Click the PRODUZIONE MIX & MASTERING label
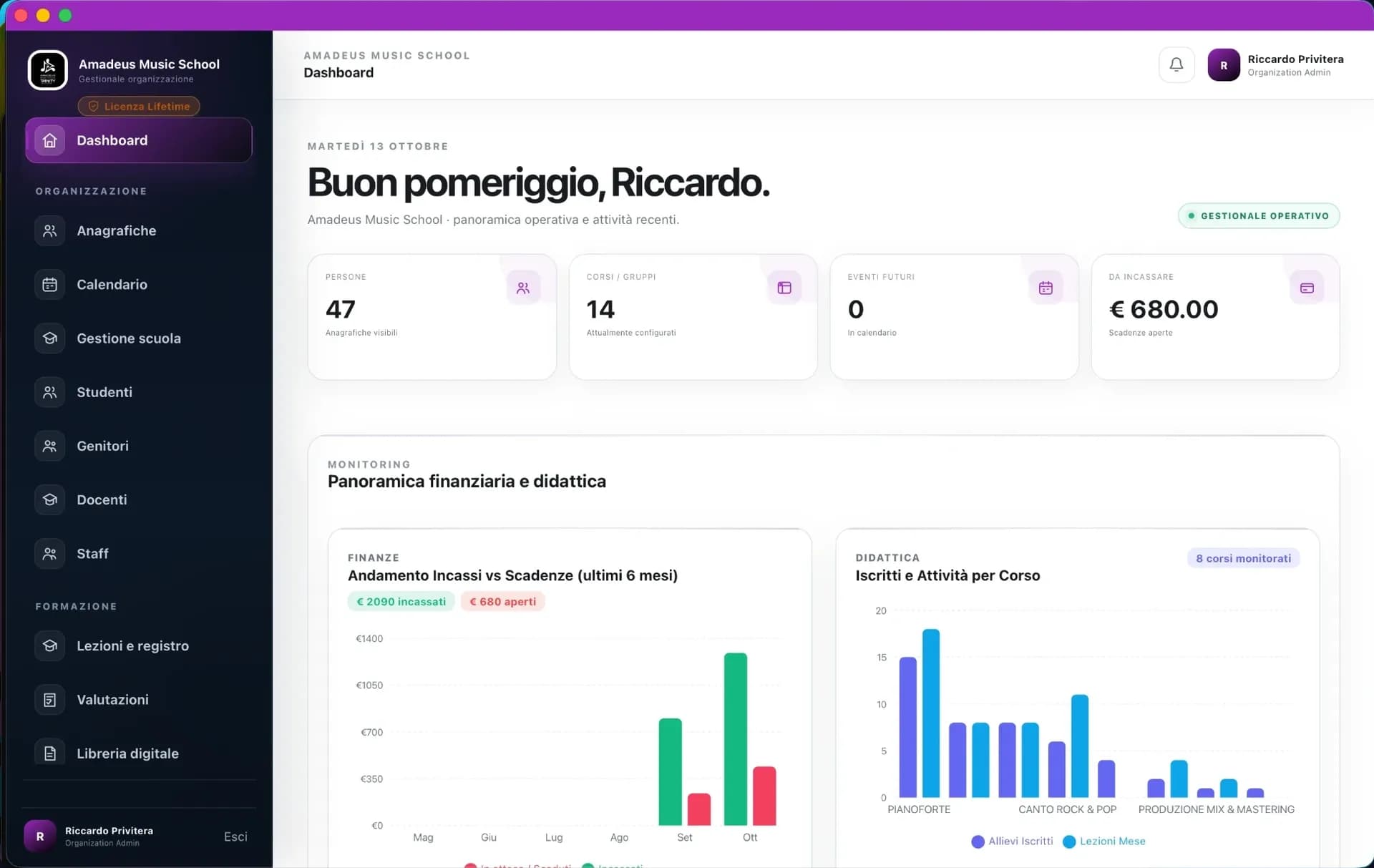This screenshot has width=1374, height=868. (x=1216, y=809)
